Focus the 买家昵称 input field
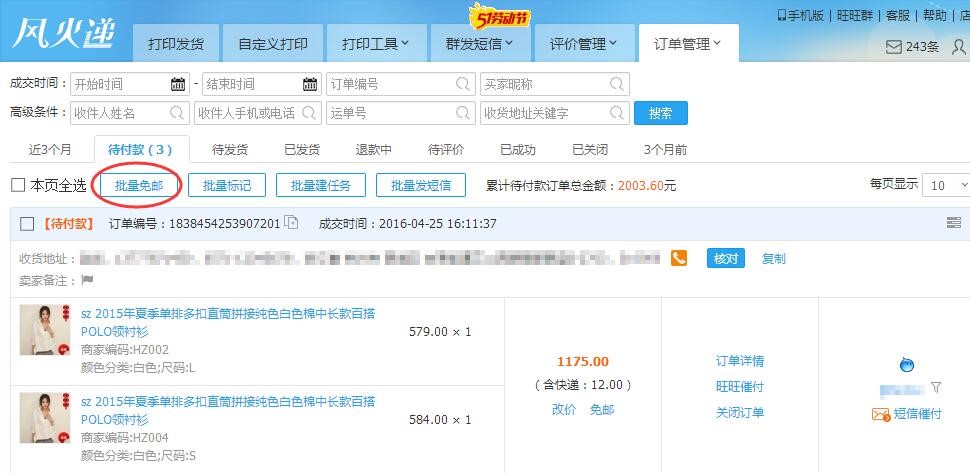The height and width of the screenshot is (473, 970). 555,84
